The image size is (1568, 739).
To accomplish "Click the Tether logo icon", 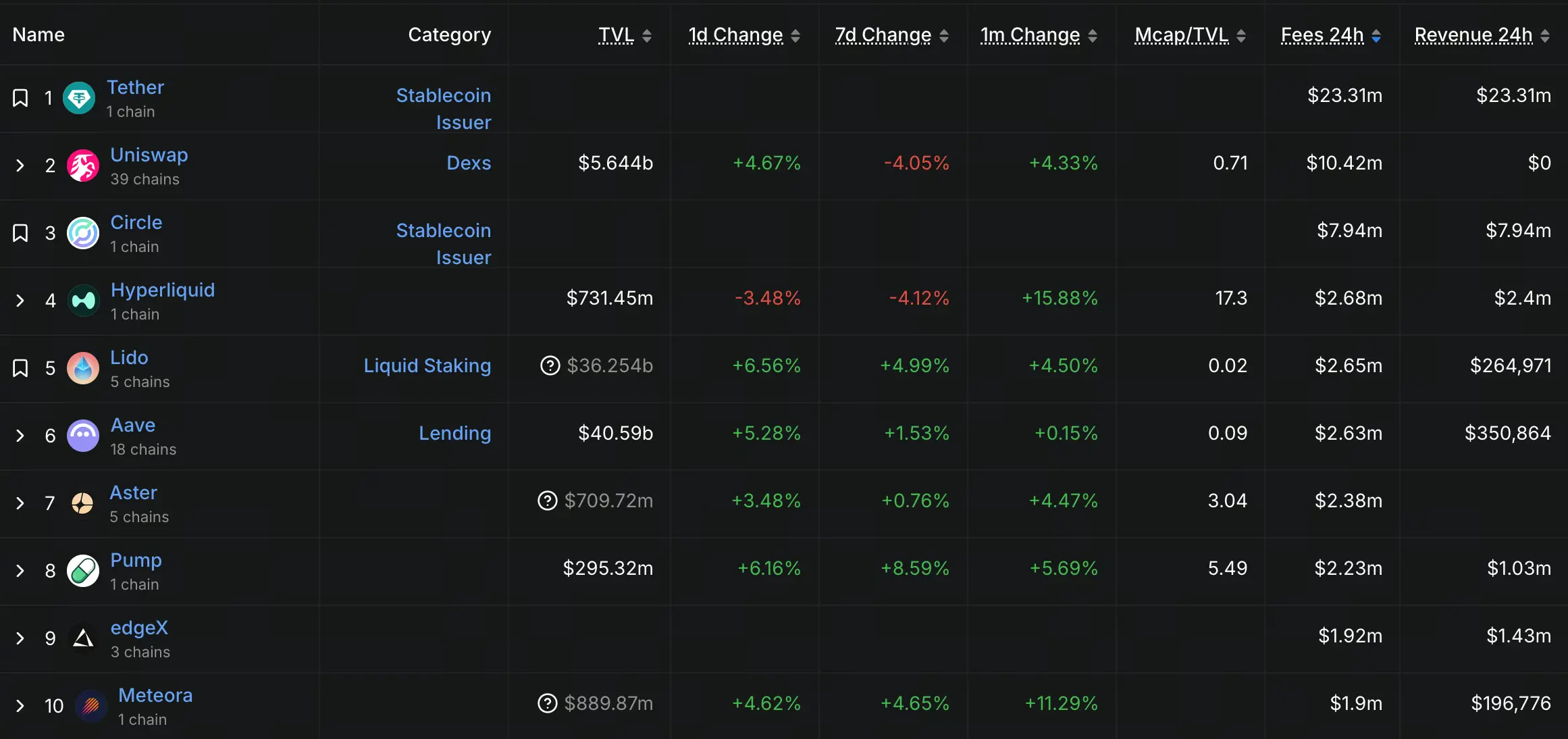I will point(79,98).
